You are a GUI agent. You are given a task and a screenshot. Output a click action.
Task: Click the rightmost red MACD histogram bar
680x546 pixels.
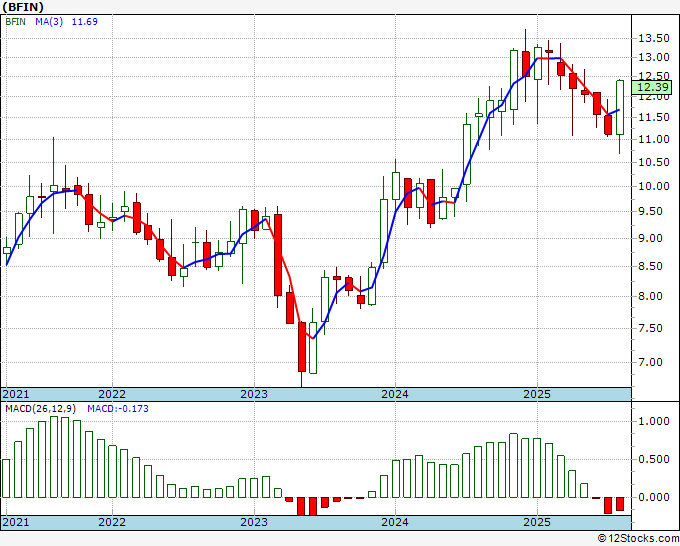(620, 504)
